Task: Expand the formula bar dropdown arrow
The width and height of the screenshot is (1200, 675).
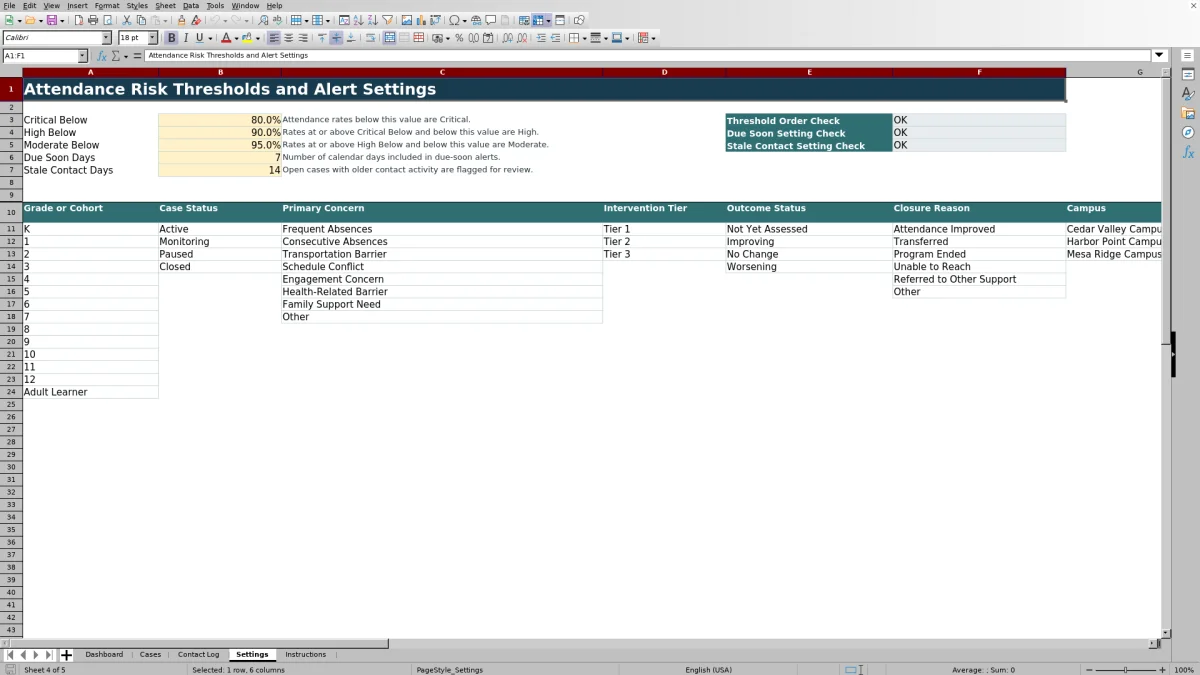Action: (x=1160, y=56)
